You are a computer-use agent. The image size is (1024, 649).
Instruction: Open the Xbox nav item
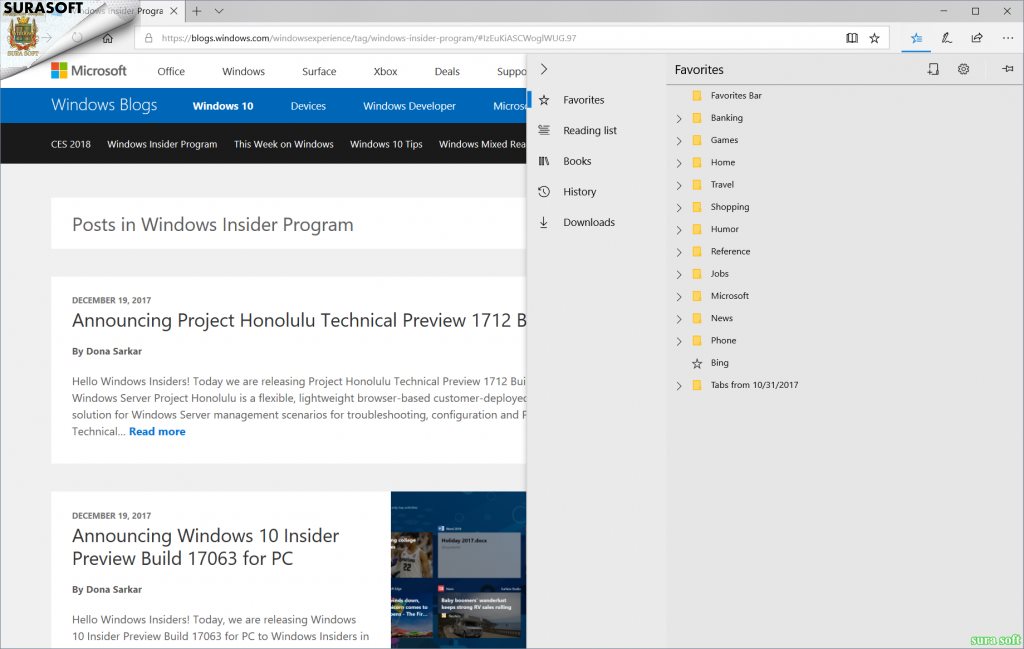[x=385, y=71]
